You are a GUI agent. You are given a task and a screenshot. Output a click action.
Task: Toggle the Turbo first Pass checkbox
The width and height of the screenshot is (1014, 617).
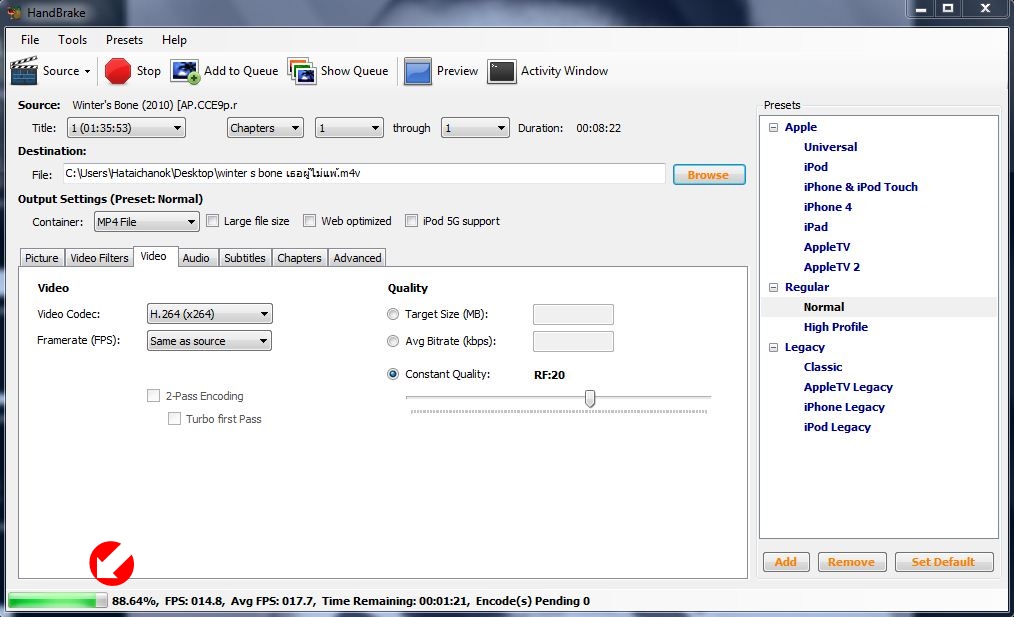pyautogui.click(x=174, y=418)
